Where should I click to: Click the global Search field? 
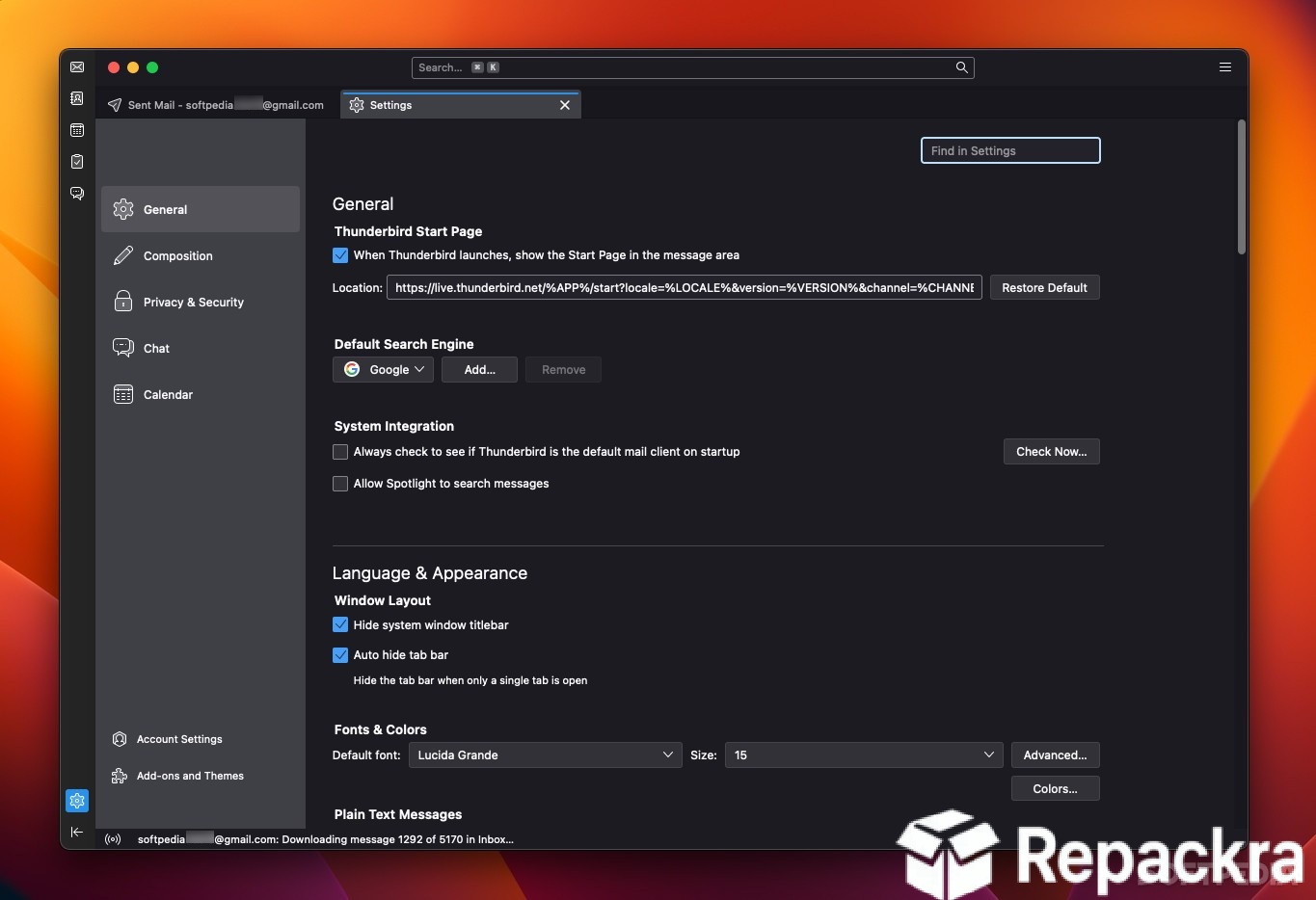click(x=692, y=67)
